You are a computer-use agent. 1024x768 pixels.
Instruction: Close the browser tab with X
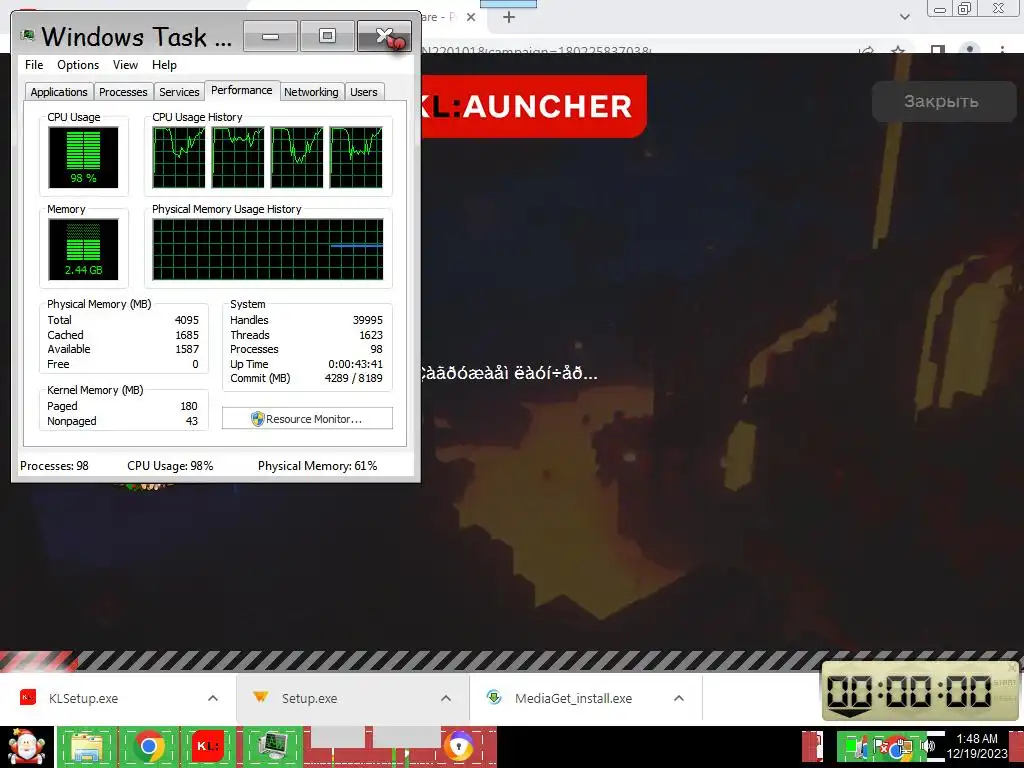471,17
